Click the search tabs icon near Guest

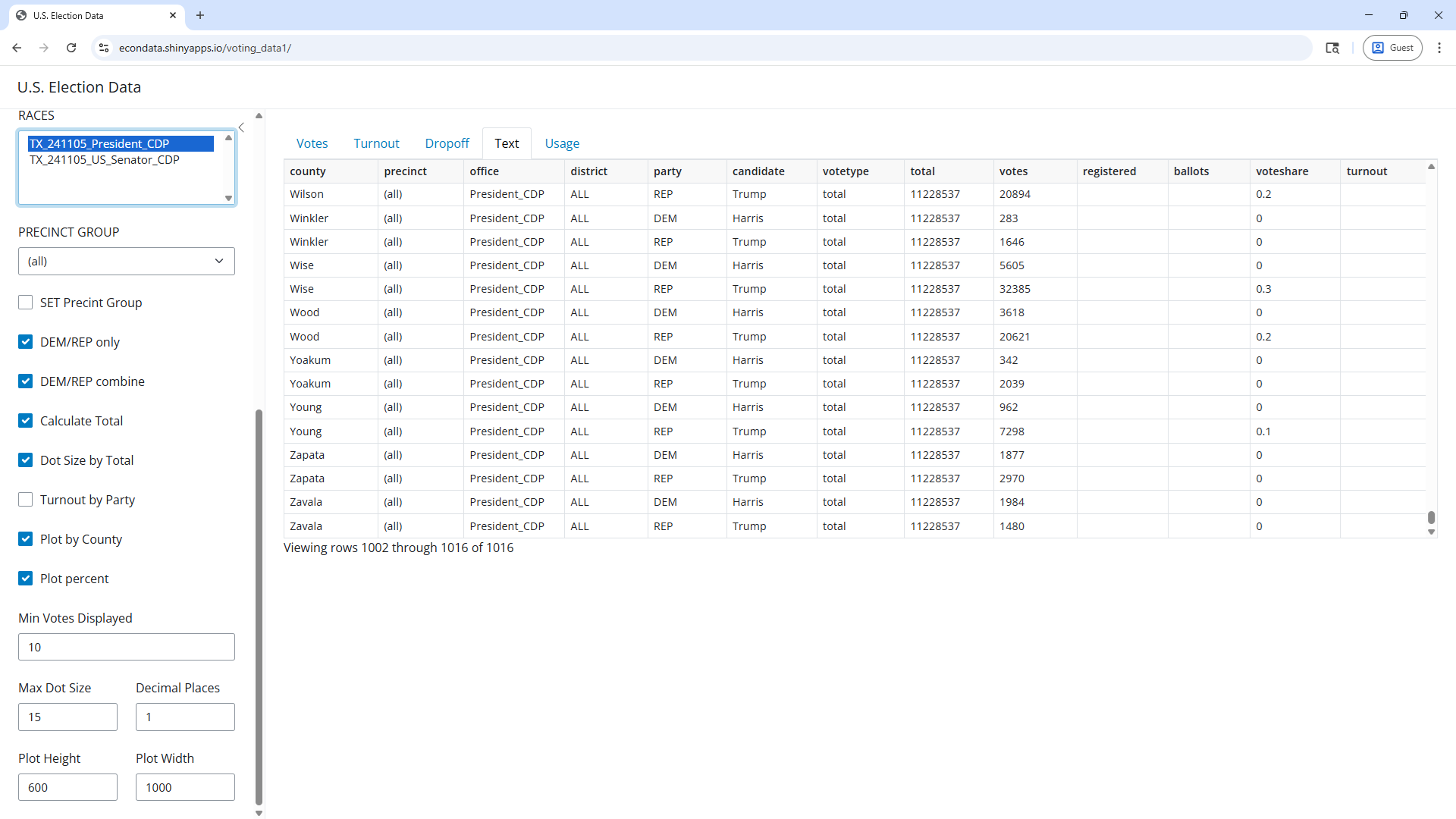point(1332,48)
